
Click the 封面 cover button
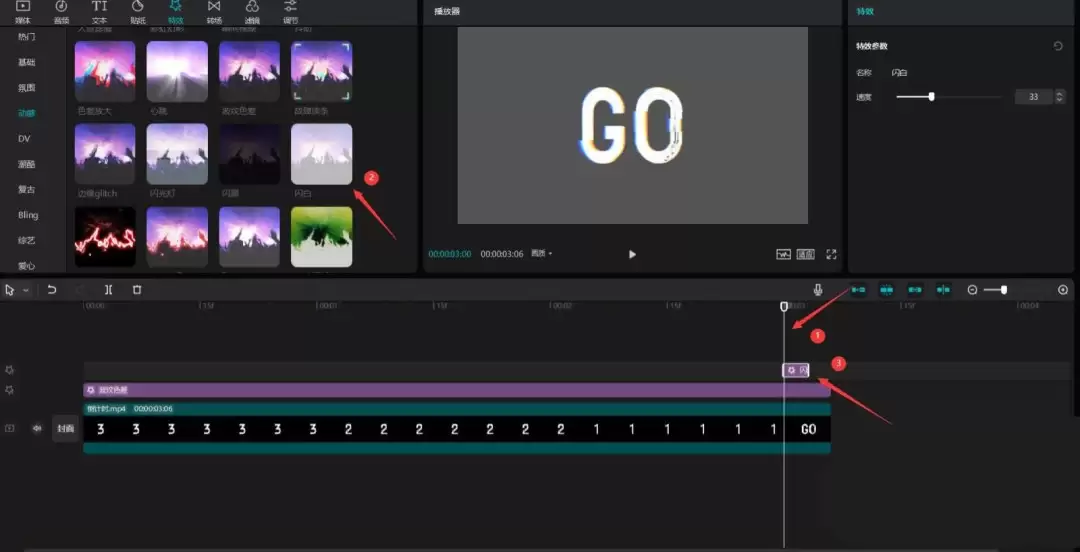pyautogui.click(x=65, y=428)
